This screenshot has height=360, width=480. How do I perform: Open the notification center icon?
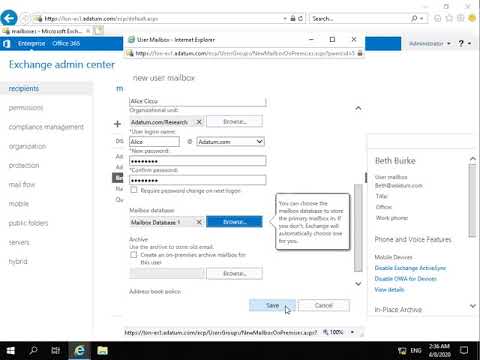[464, 351]
